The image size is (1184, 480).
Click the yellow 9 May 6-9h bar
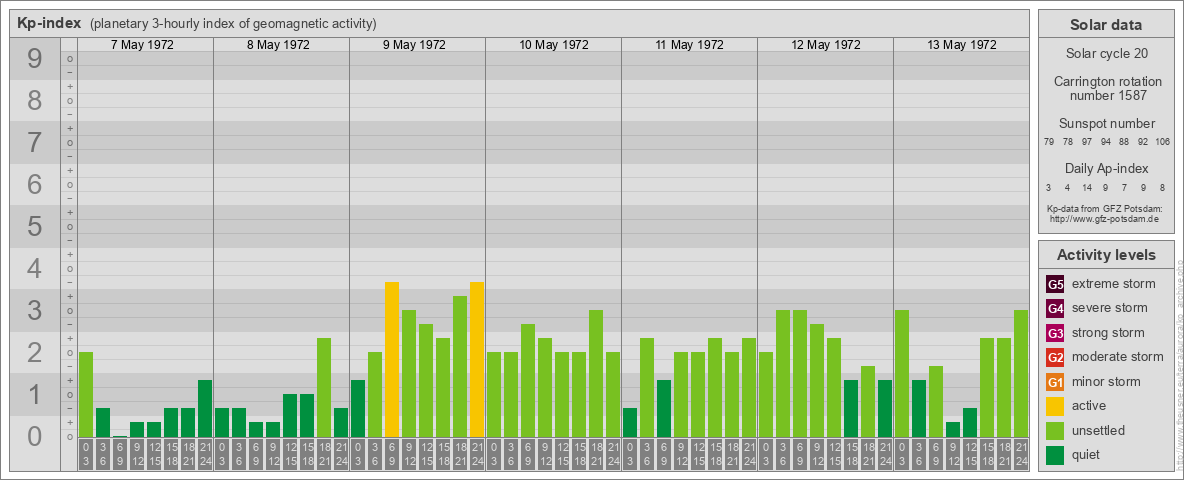392,360
